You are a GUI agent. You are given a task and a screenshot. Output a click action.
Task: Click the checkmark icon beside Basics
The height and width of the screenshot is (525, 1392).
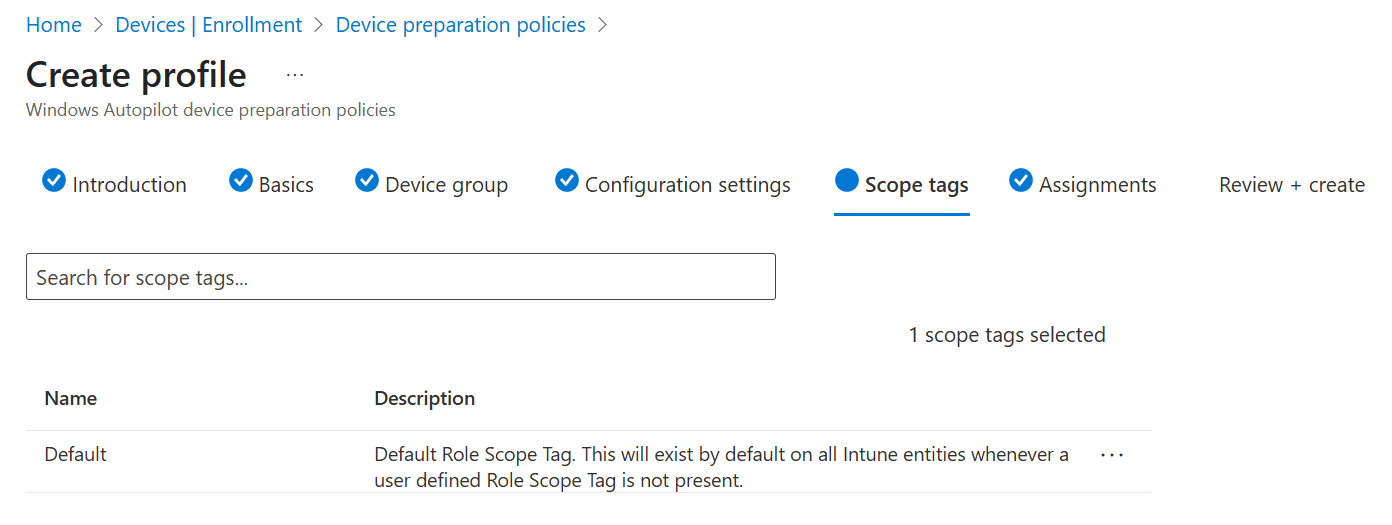tap(240, 181)
